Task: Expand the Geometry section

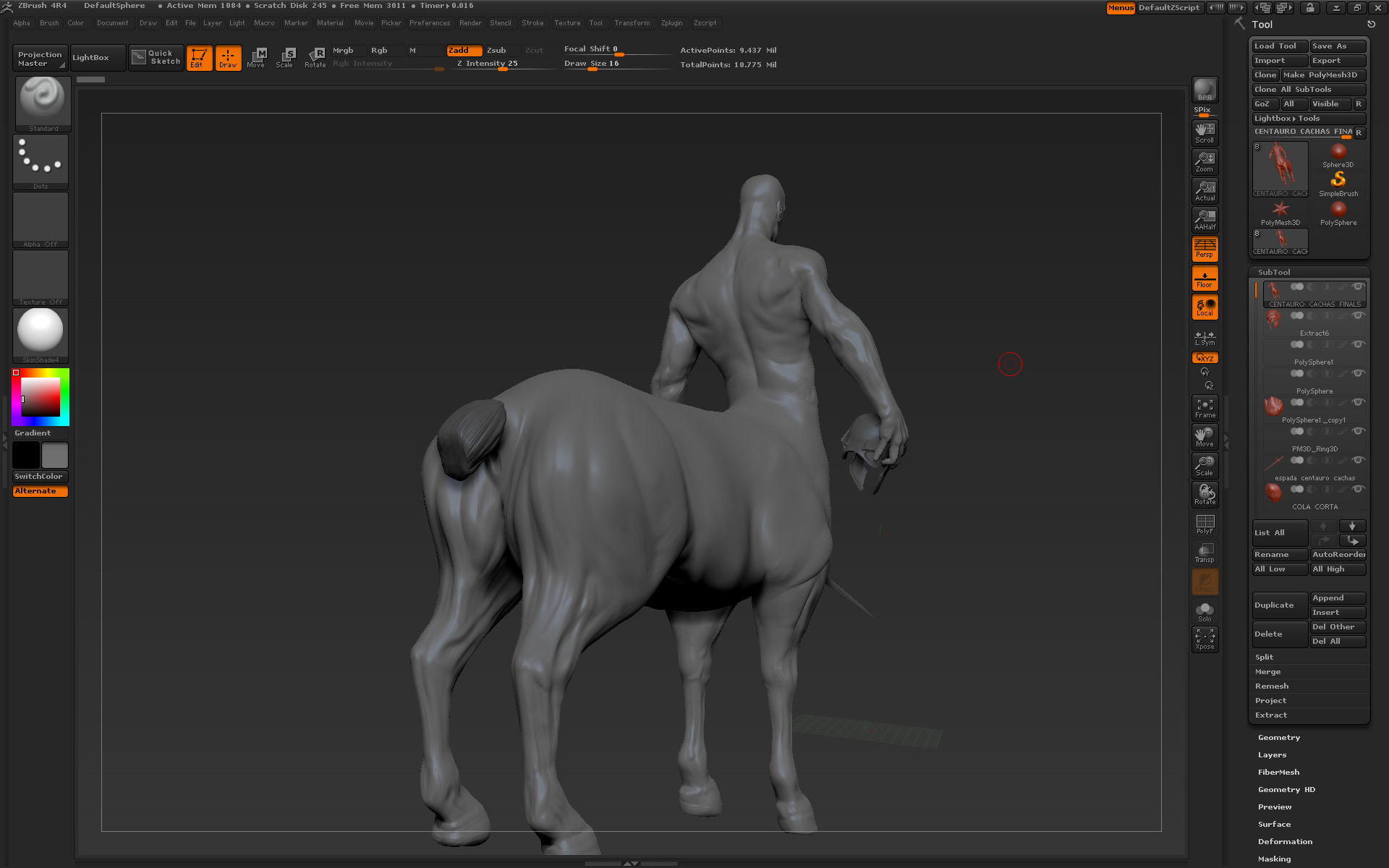Action: 1278,738
